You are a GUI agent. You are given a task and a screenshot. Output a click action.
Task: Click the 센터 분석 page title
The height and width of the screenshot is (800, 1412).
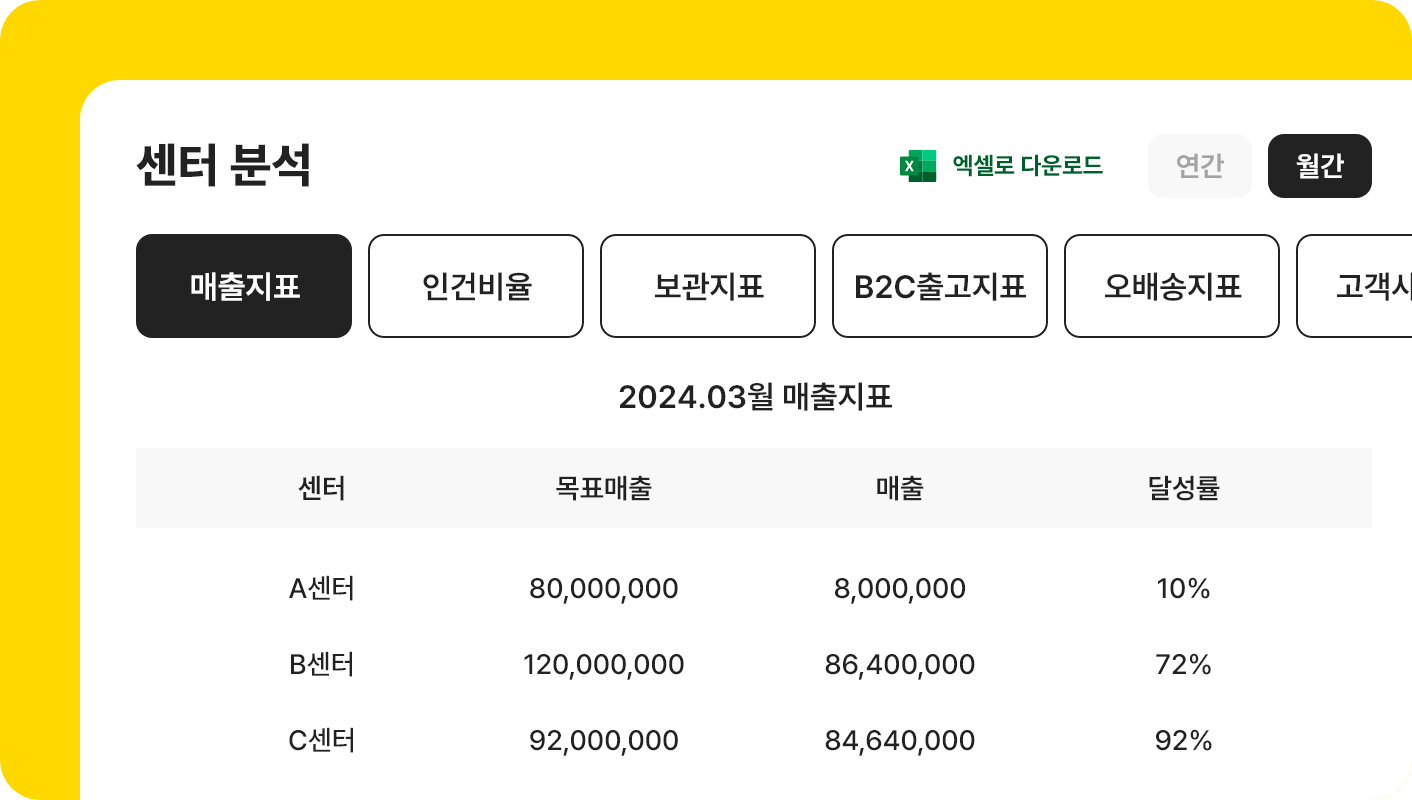pos(224,166)
